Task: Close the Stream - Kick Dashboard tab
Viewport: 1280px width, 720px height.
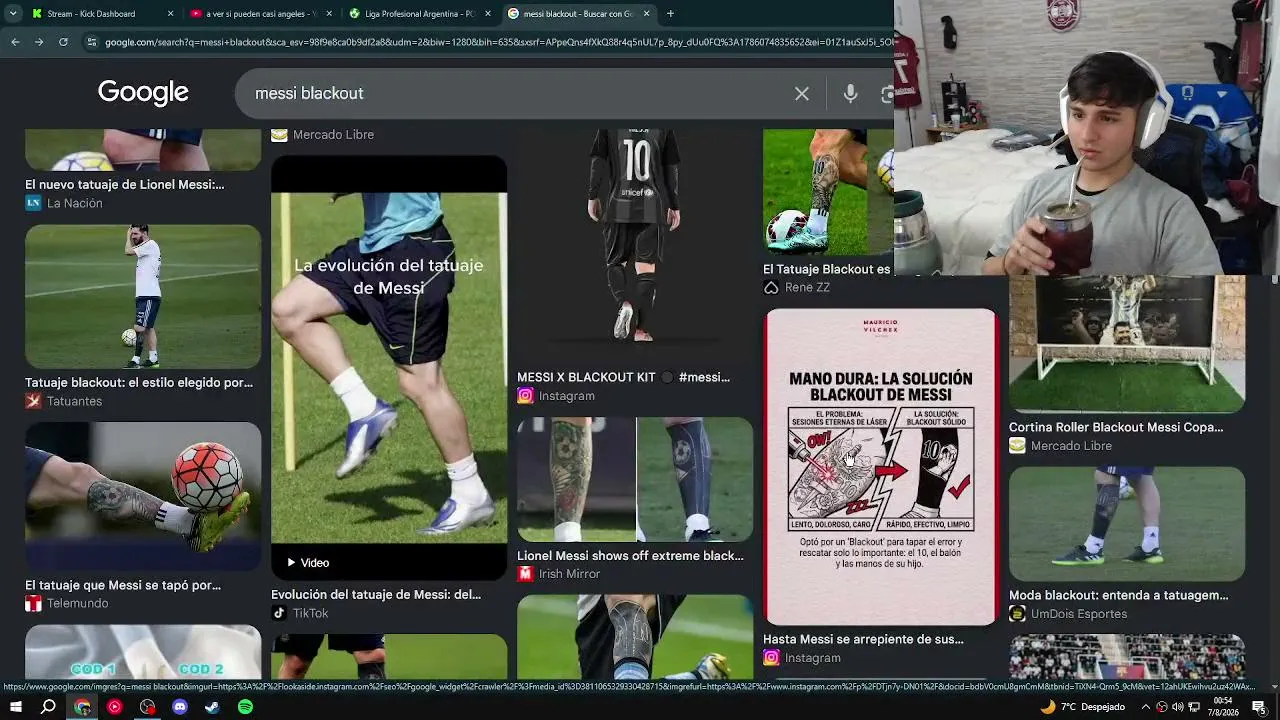Action: click(x=170, y=14)
